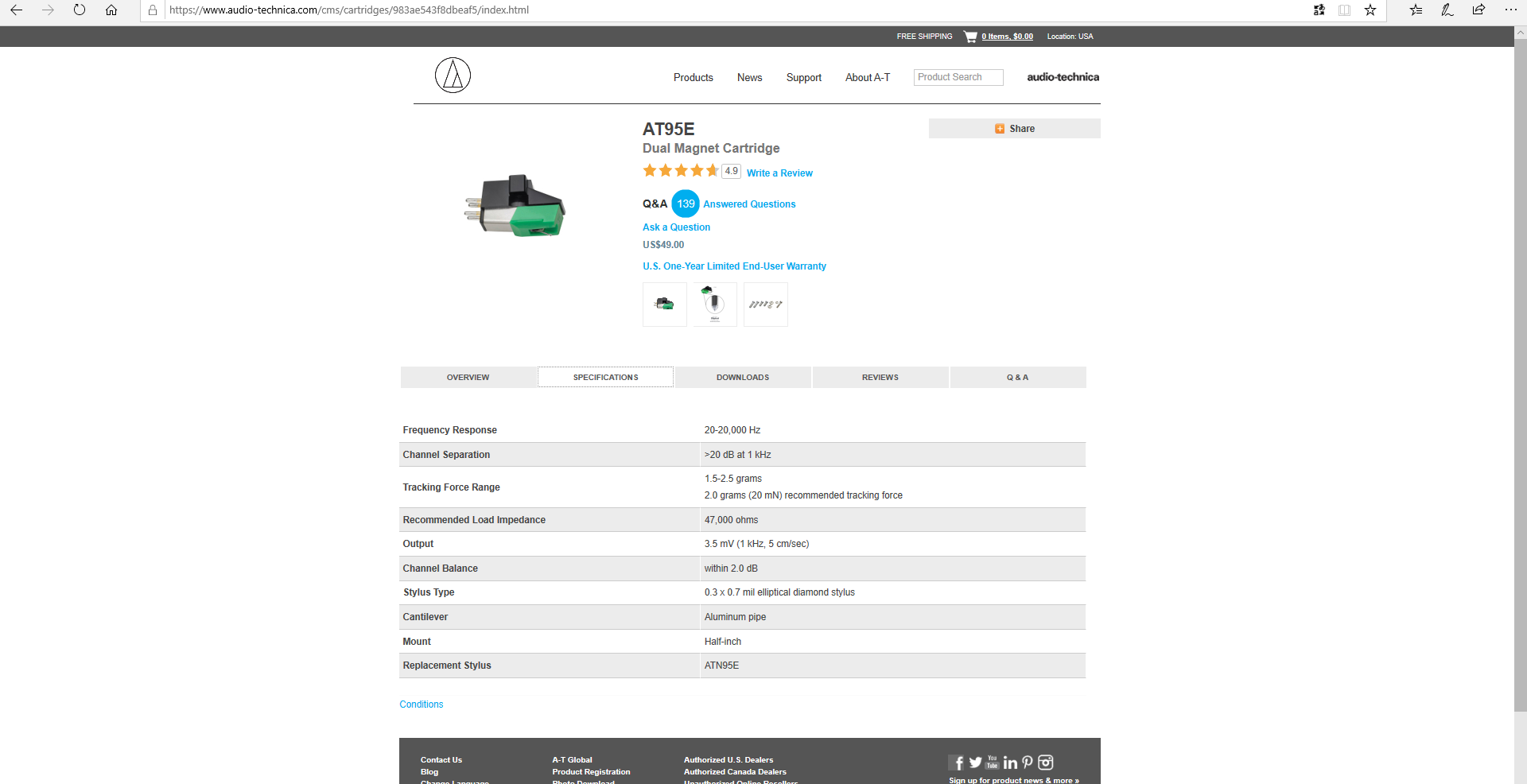The height and width of the screenshot is (784, 1527).
Task: Click the Share button
Action: tap(1014, 129)
